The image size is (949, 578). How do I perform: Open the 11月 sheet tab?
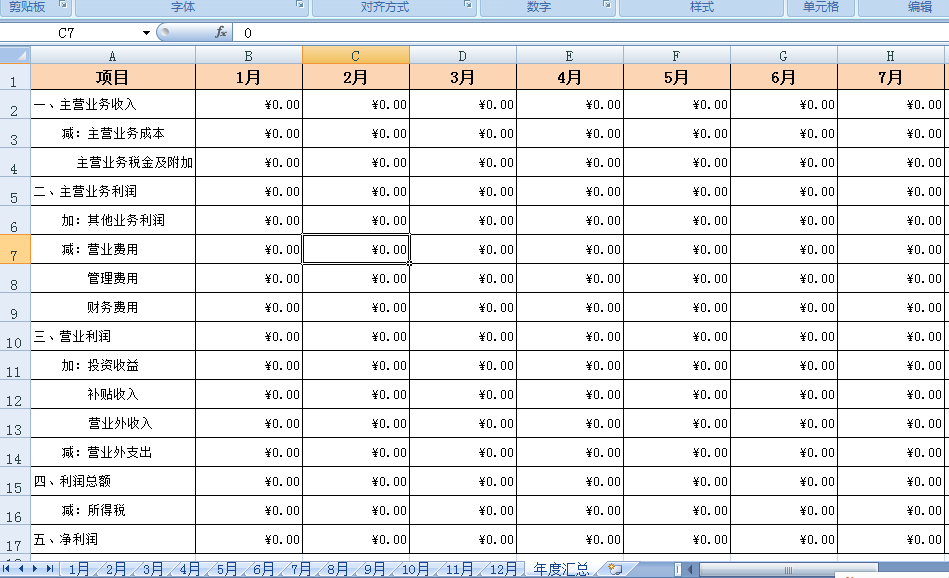click(x=459, y=569)
